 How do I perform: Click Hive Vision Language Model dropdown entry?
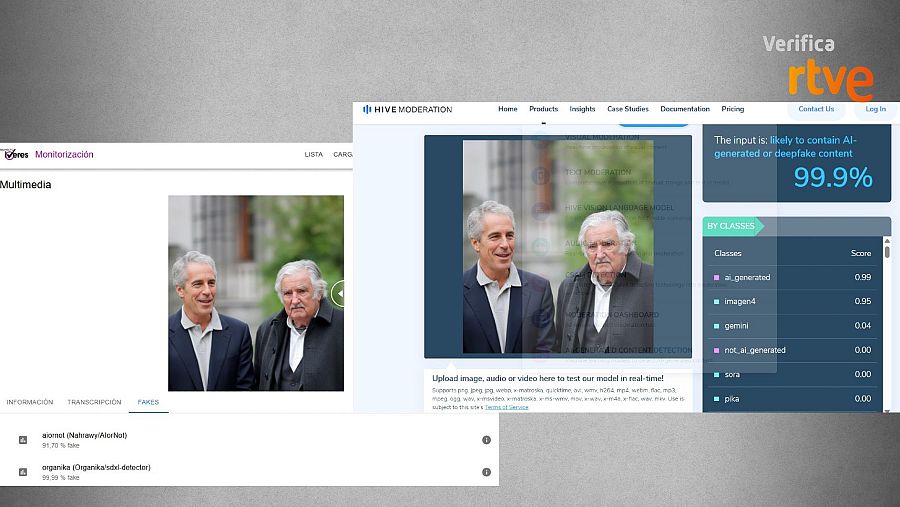click(619, 208)
